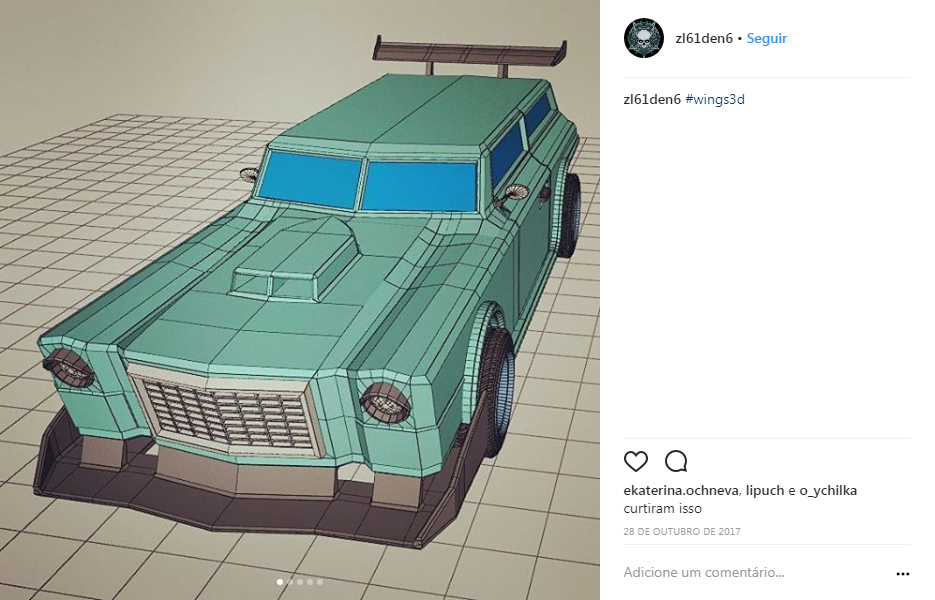Select the fifth carousel dot indicator
Screen dimensions: 935x600
[x=320, y=582]
